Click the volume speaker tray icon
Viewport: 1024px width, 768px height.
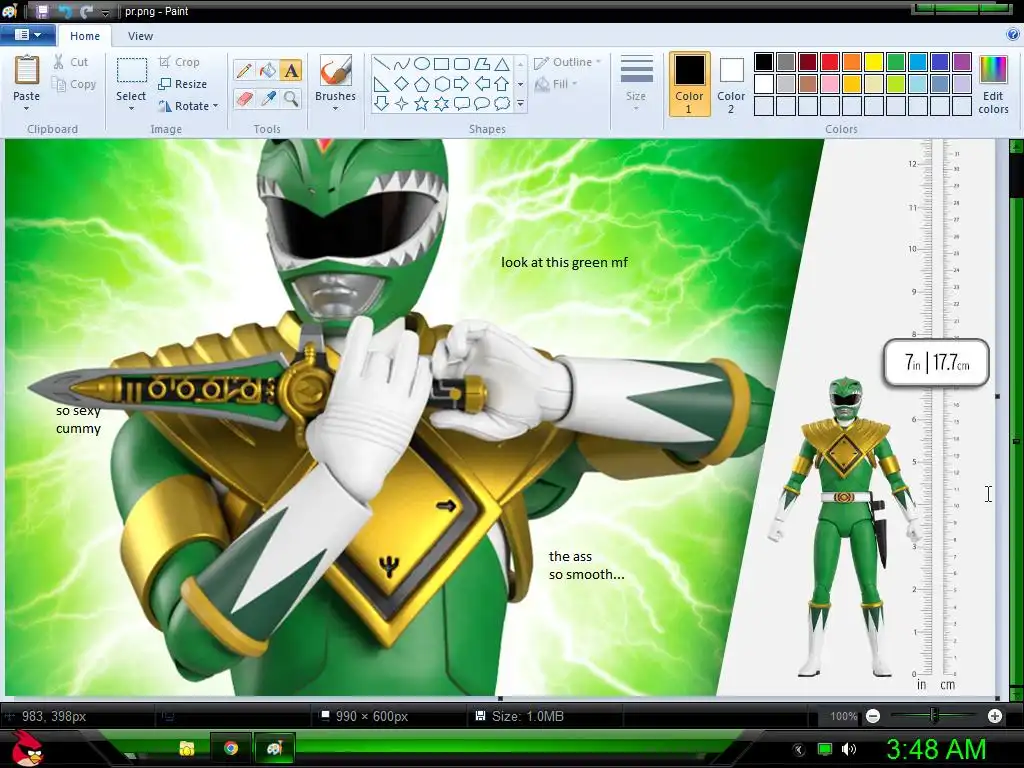(849, 749)
